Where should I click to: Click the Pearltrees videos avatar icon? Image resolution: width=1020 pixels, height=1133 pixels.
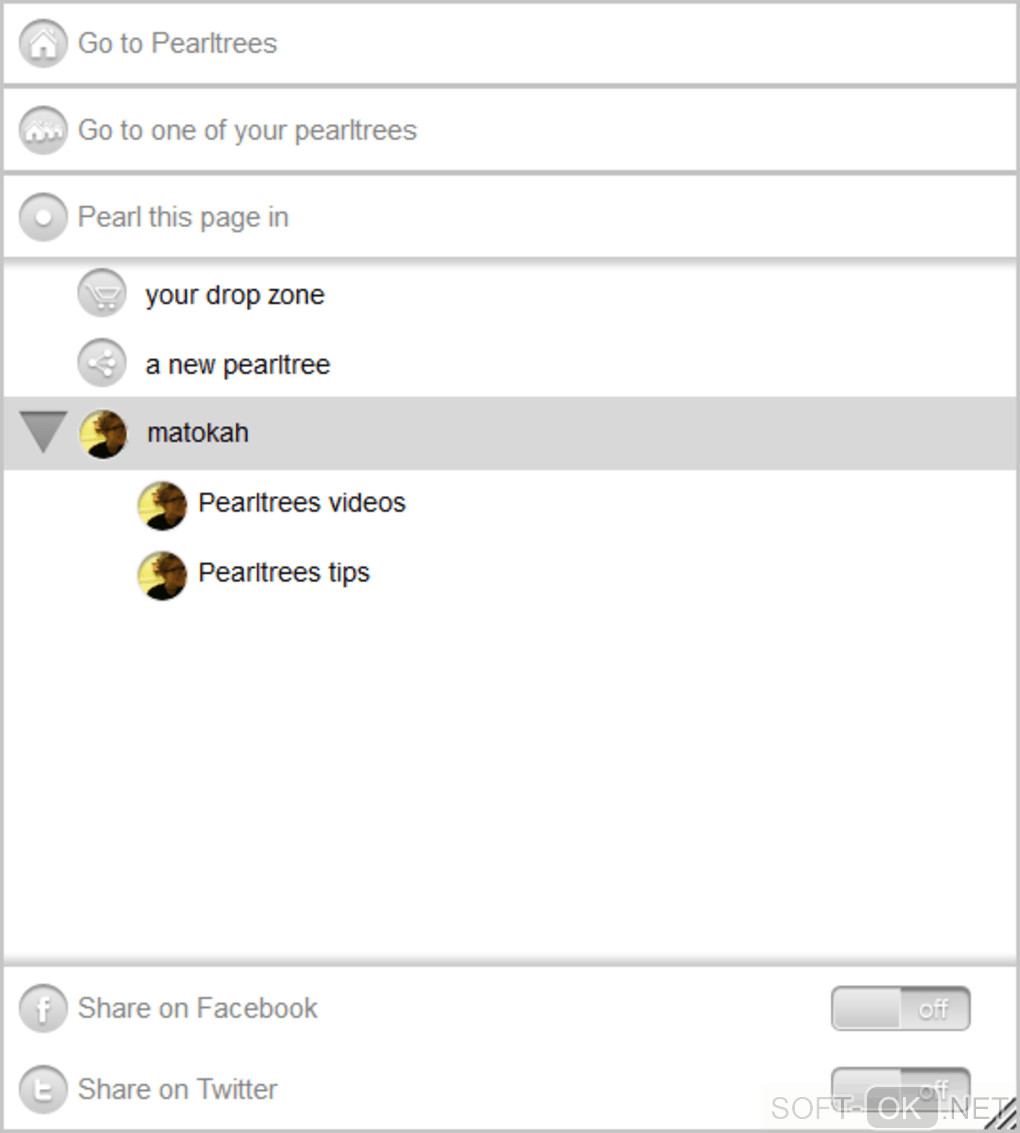point(162,504)
